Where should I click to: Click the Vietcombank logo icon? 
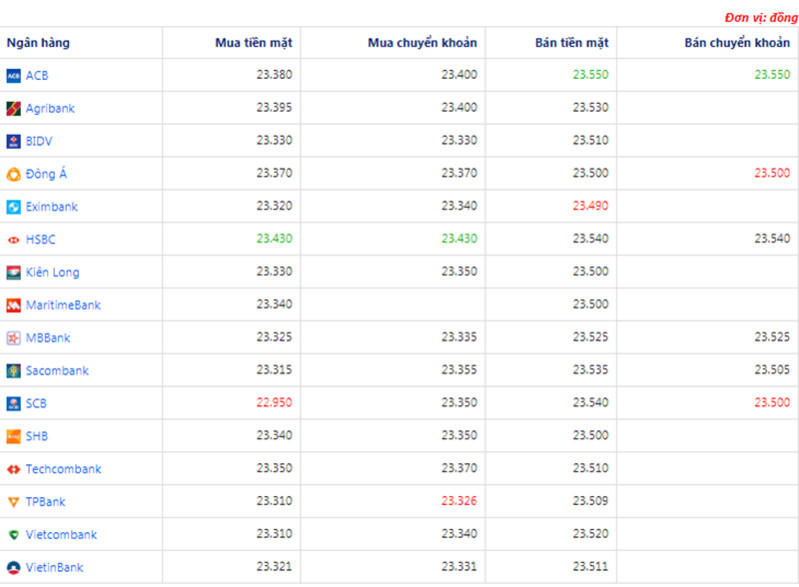pos(13,535)
